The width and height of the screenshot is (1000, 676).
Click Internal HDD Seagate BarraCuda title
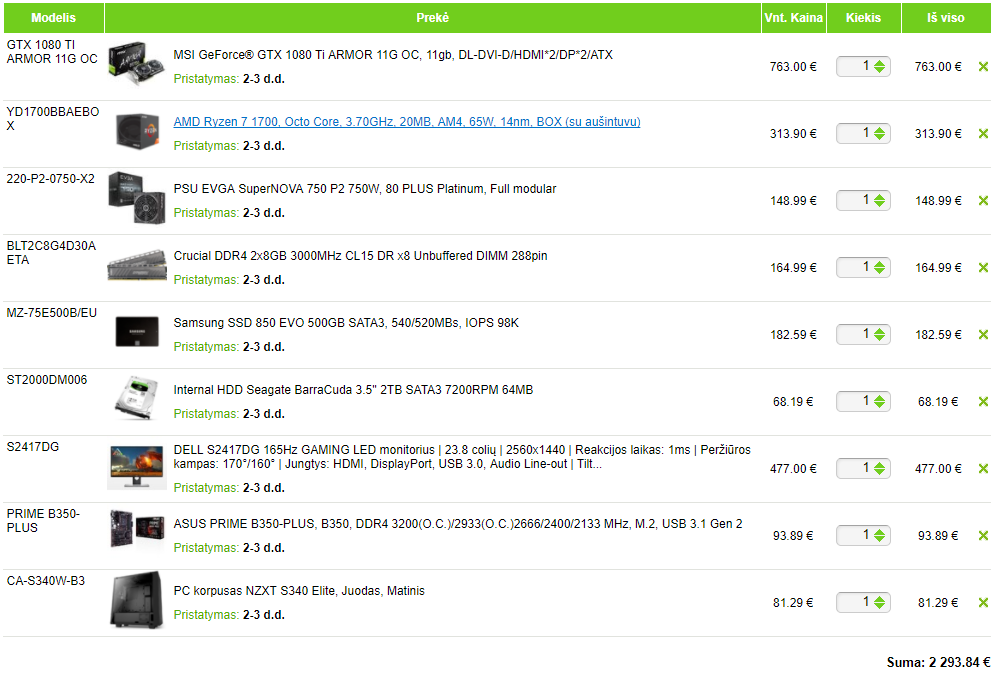pos(353,390)
